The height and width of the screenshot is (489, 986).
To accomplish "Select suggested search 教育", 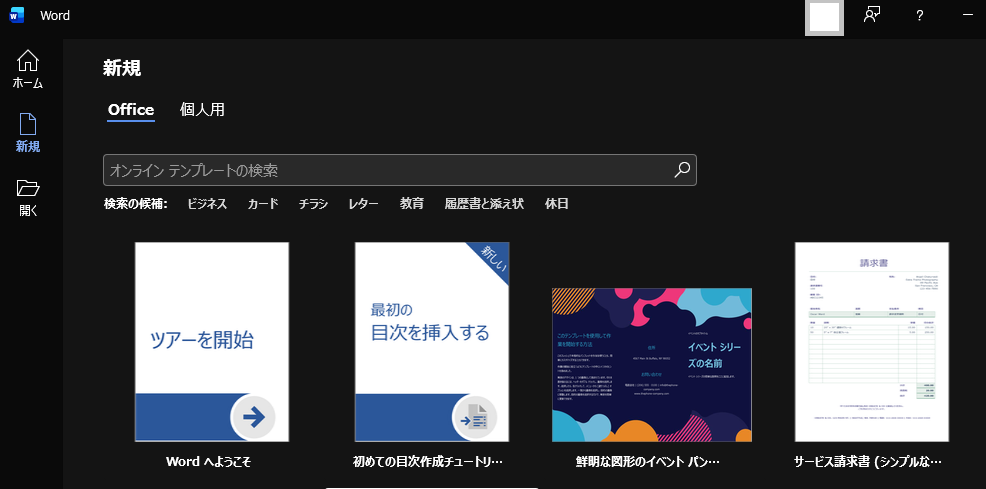I will 412,204.
